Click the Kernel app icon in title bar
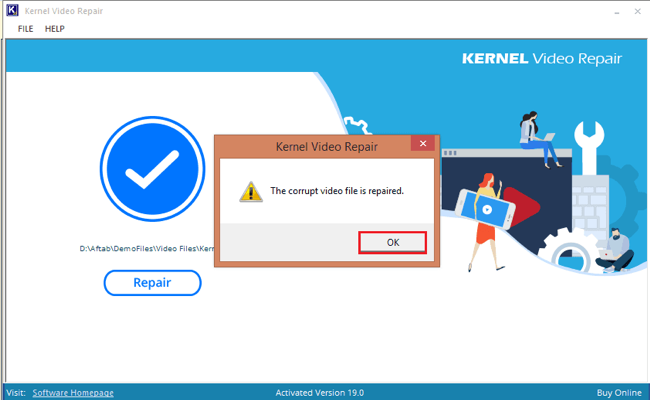 tap(12, 10)
